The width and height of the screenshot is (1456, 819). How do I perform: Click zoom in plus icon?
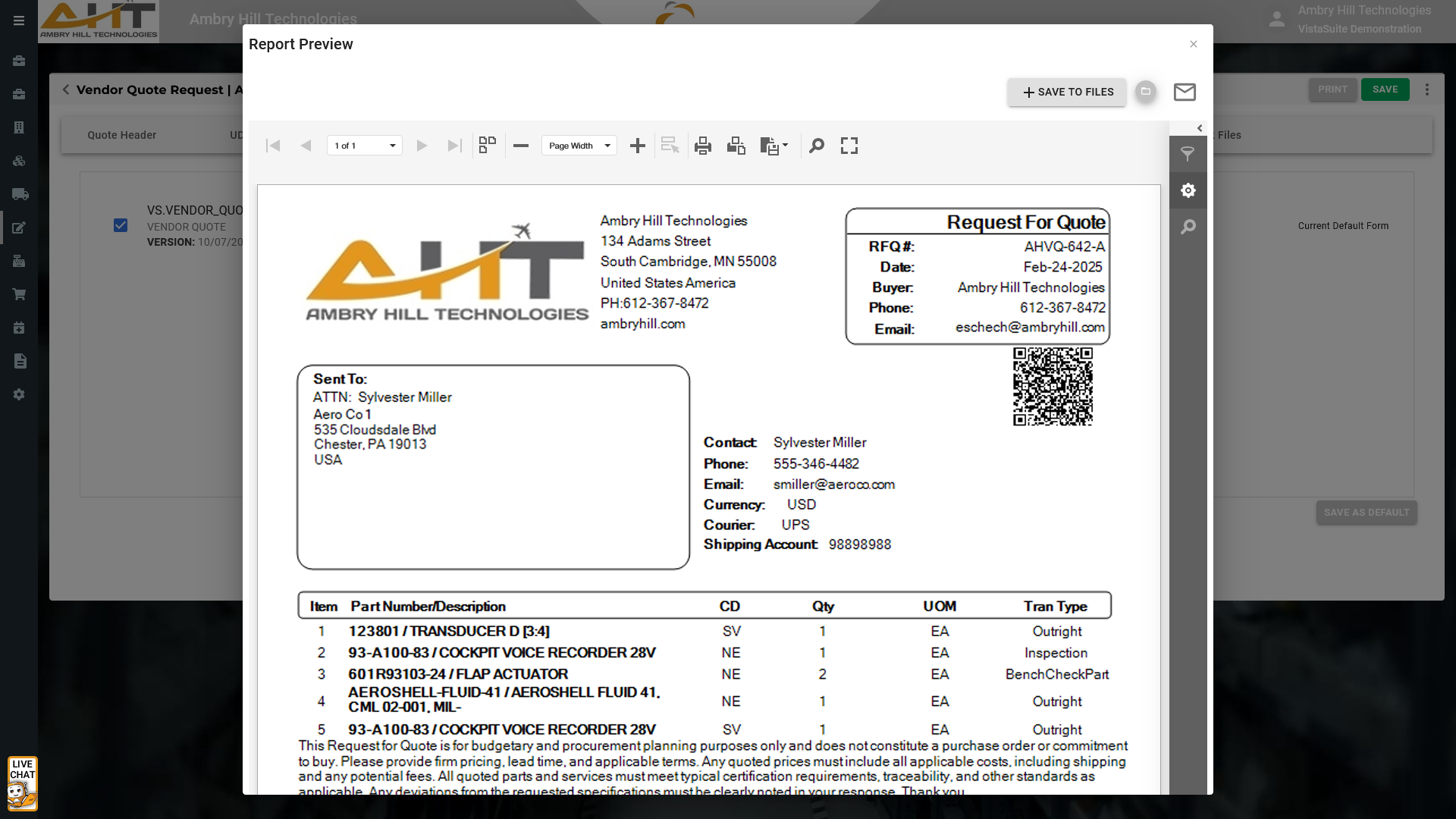(x=638, y=146)
